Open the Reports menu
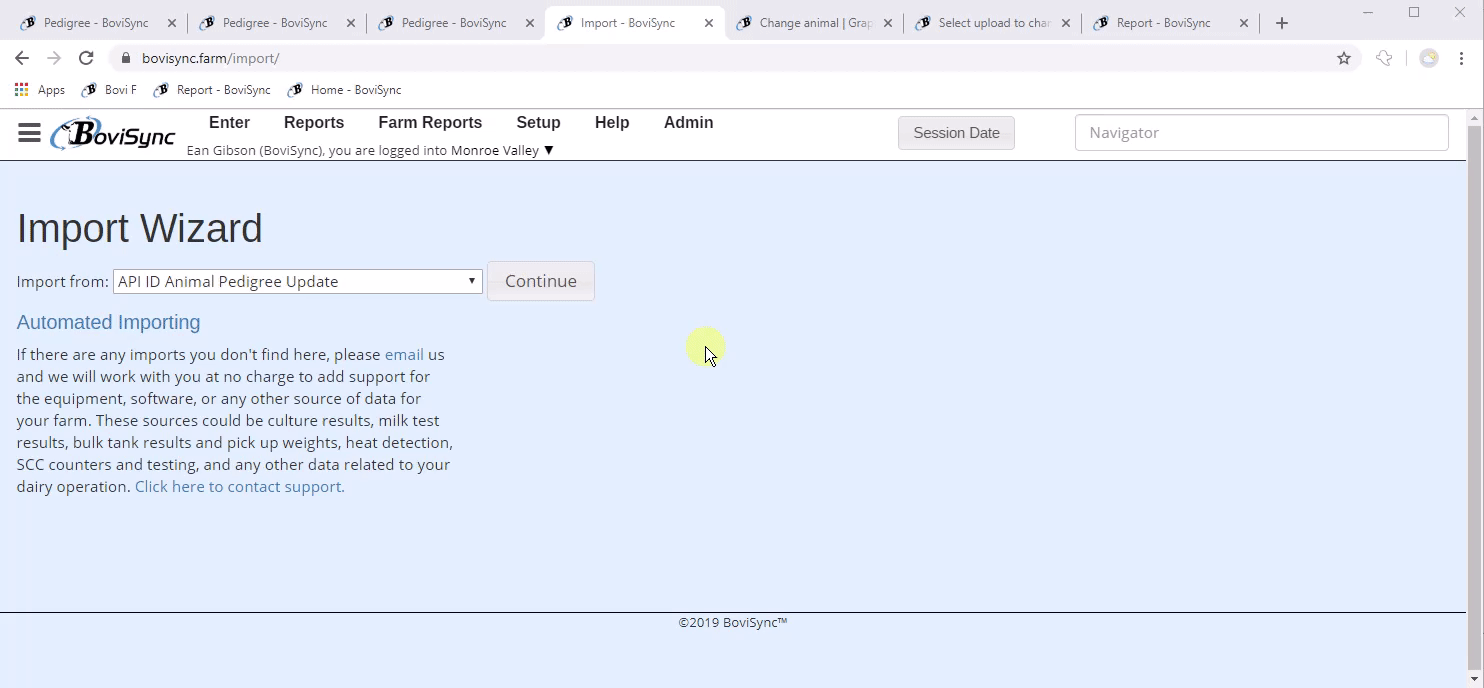 click(314, 122)
